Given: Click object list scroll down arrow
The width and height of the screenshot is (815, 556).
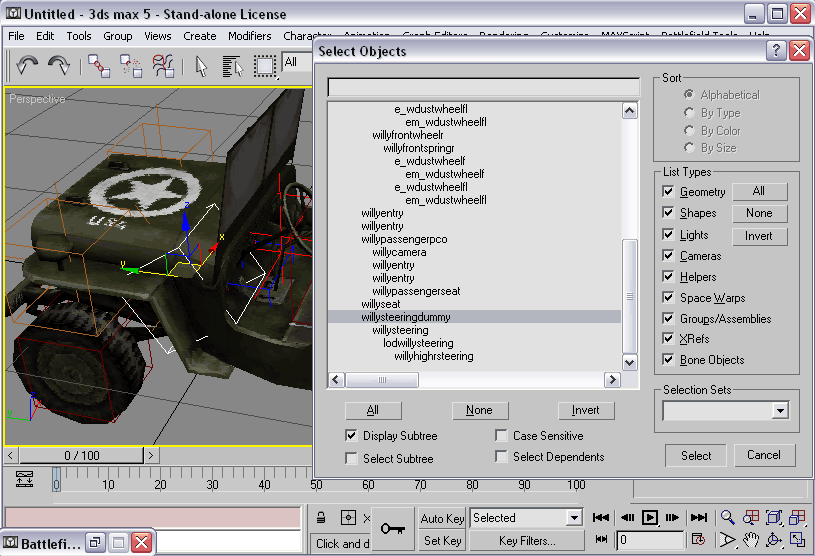Looking at the screenshot, I should click(x=629, y=362).
